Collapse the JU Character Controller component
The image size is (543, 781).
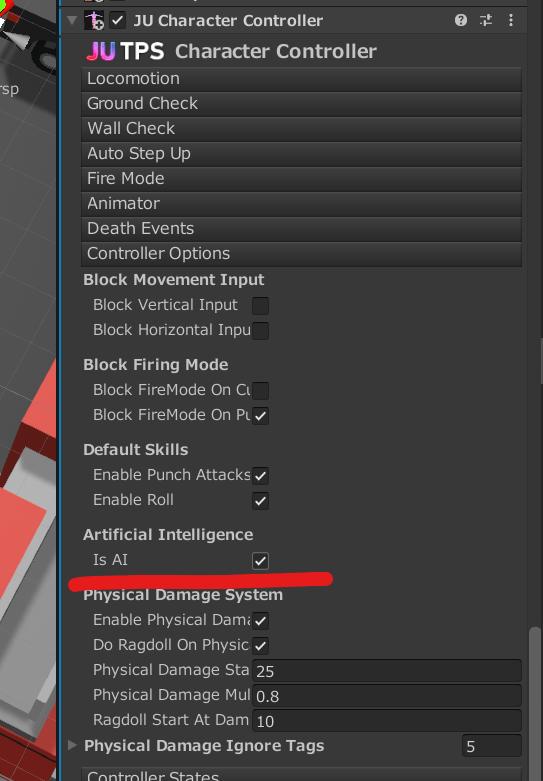click(x=72, y=20)
